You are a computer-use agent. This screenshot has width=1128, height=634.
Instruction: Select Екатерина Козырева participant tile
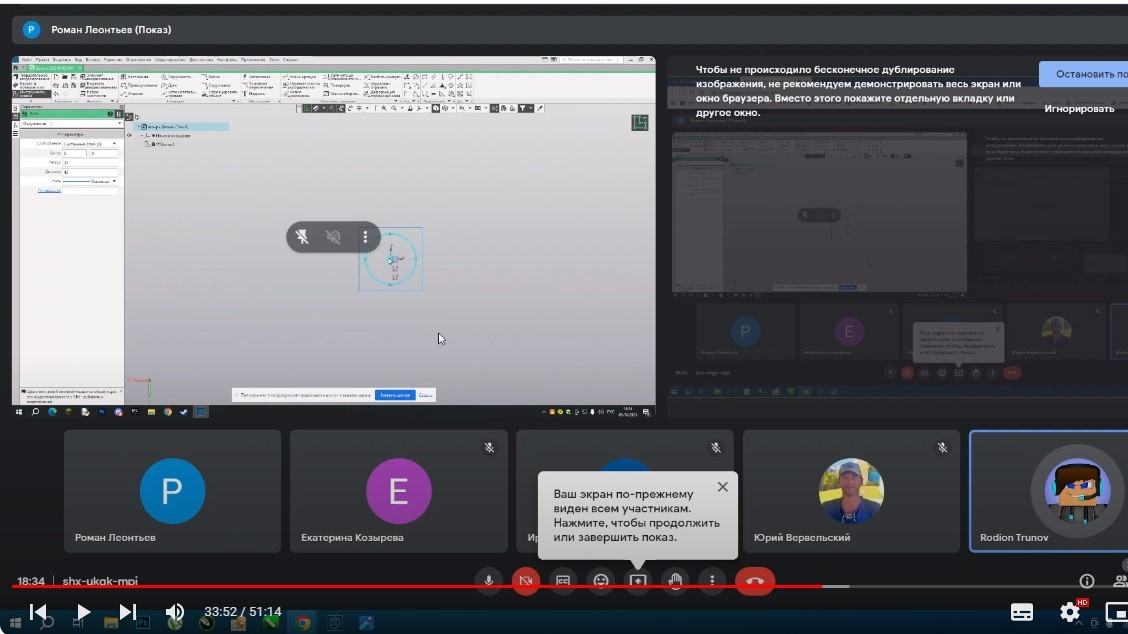click(x=399, y=492)
